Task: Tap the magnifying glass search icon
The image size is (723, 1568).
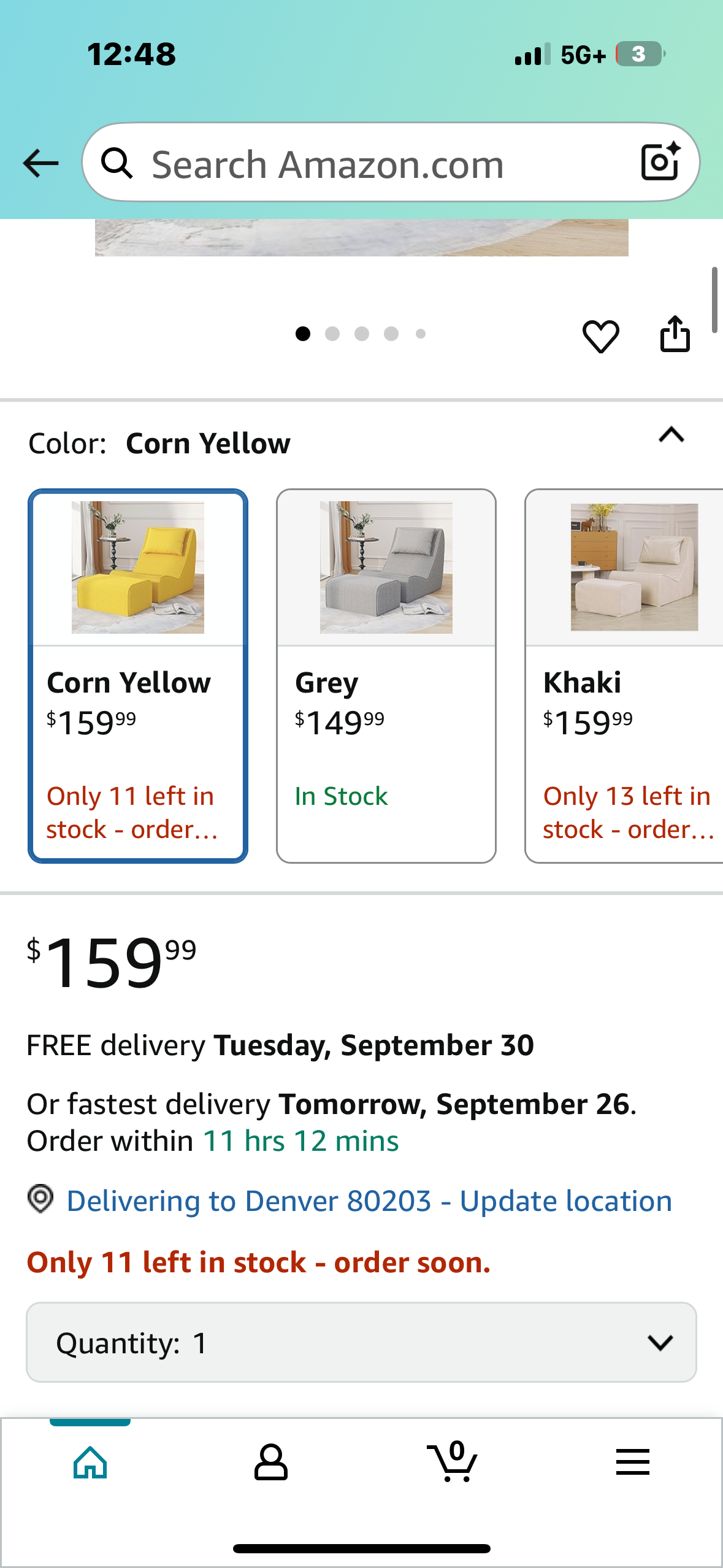Action: click(117, 163)
